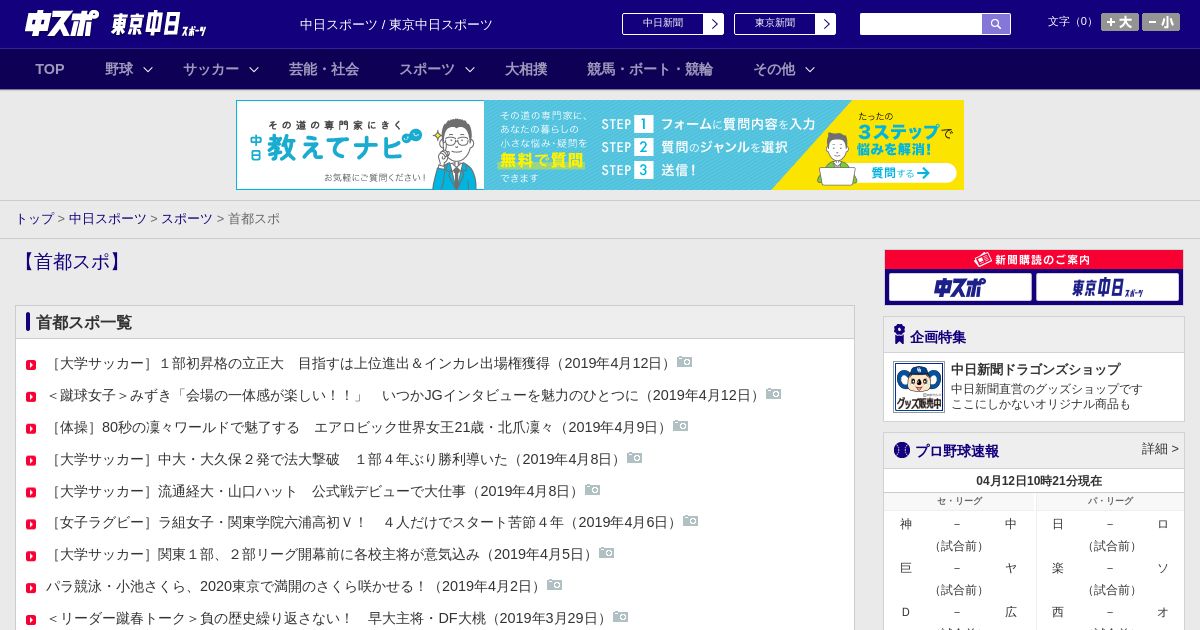
Task: Click photo icon after みずき article
Action: coord(774,394)
